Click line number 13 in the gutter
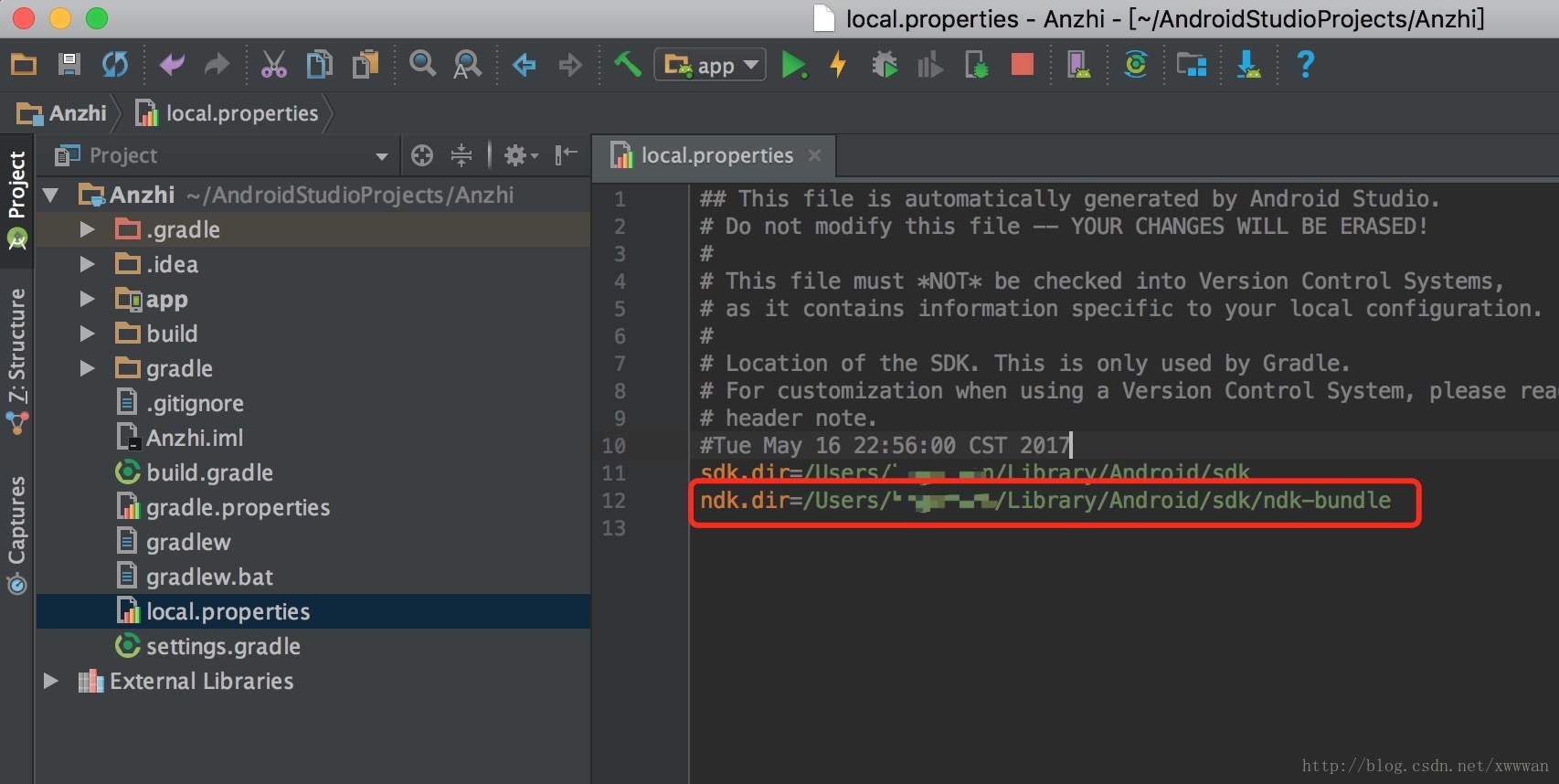This screenshot has height=784, width=1559. 613,528
